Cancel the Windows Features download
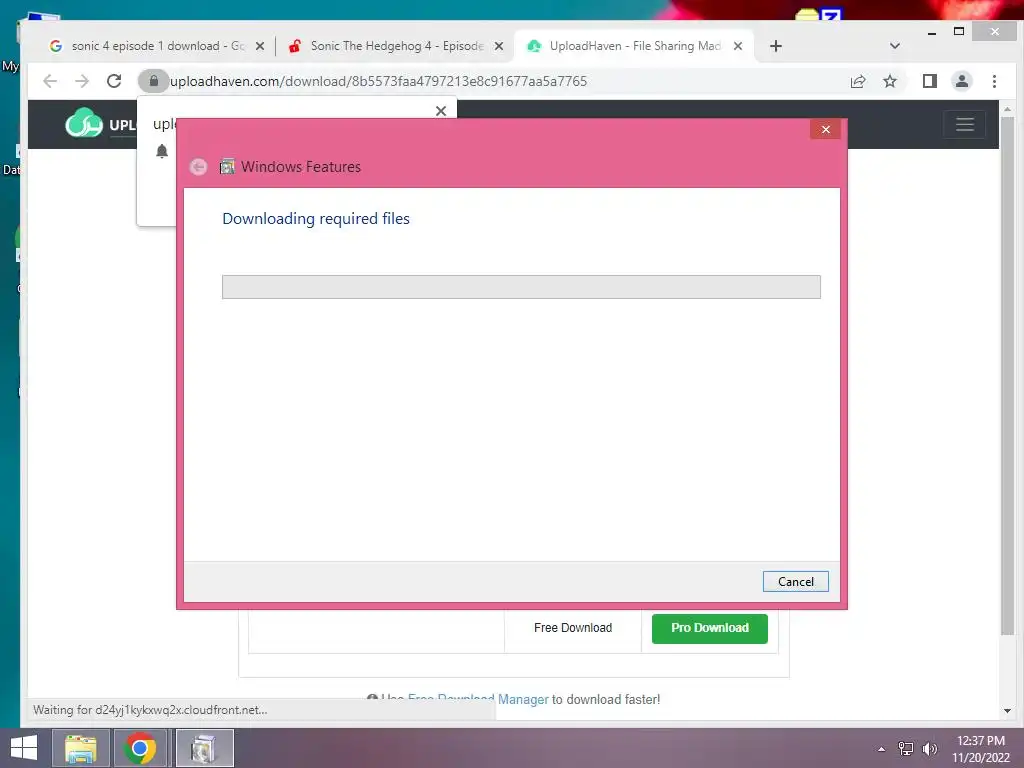 coord(795,581)
